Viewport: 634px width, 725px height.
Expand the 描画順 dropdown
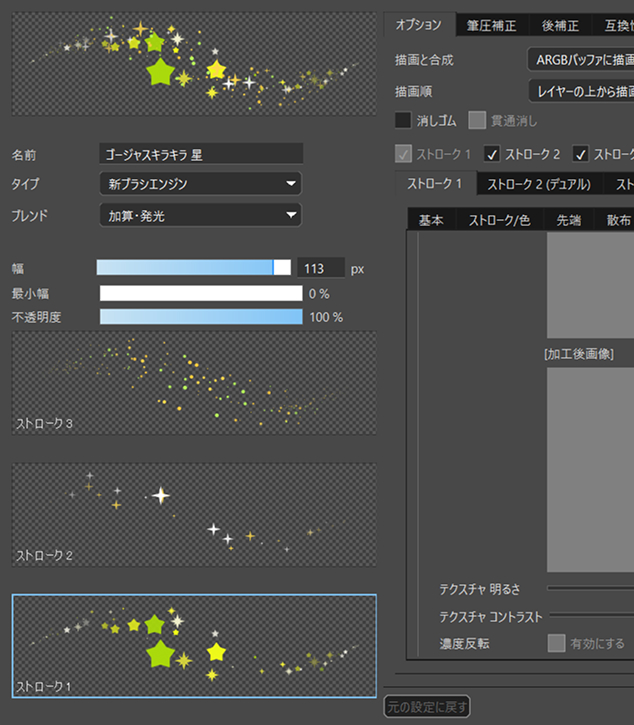coord(580,92)
